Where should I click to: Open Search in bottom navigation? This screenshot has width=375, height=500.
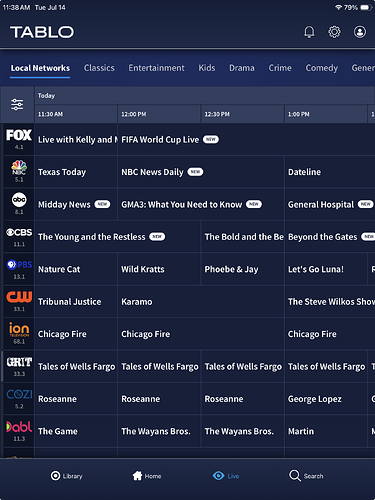coord(306,476)
